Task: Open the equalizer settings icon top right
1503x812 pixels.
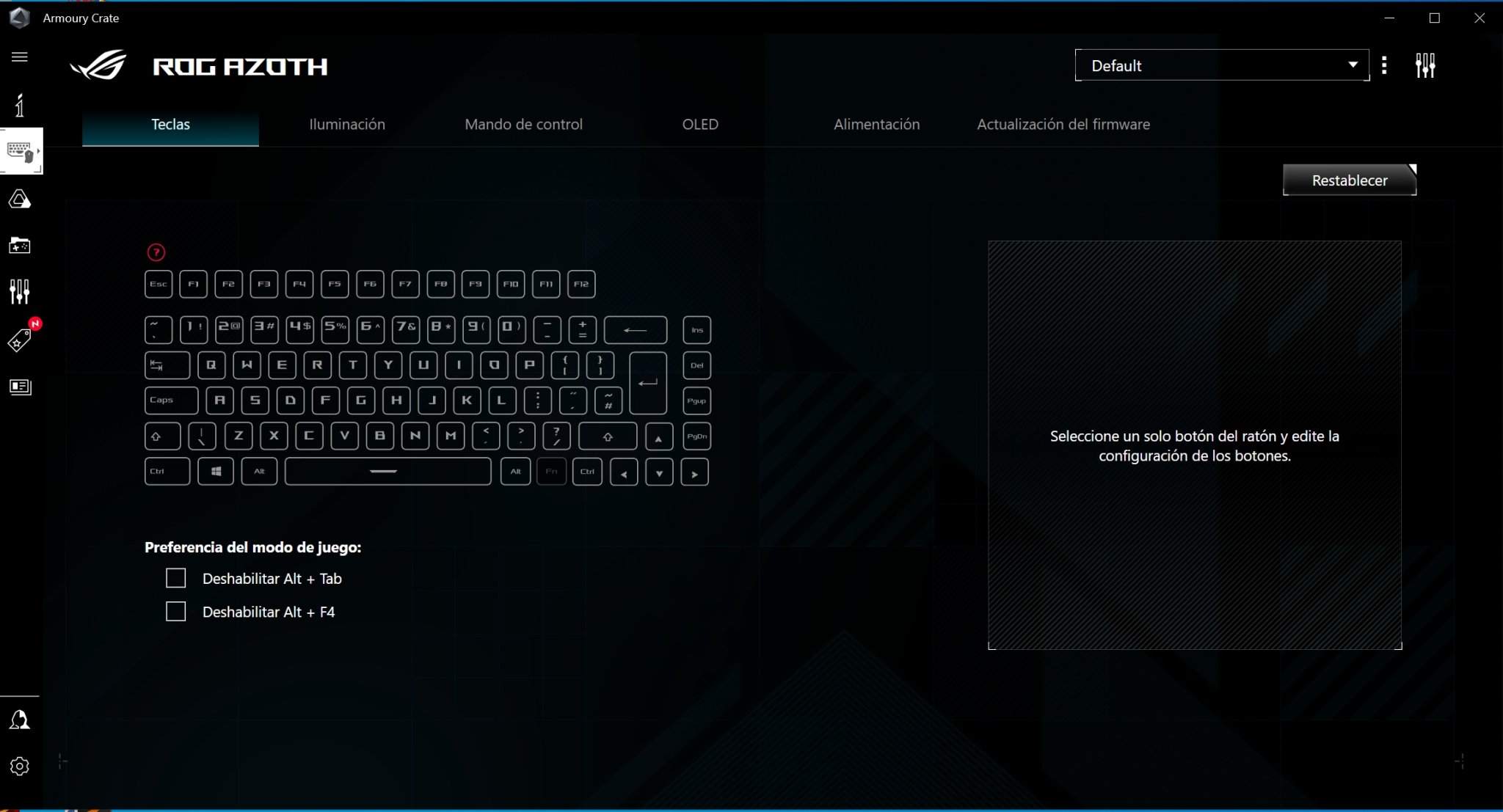Action: click(1425, 65)
